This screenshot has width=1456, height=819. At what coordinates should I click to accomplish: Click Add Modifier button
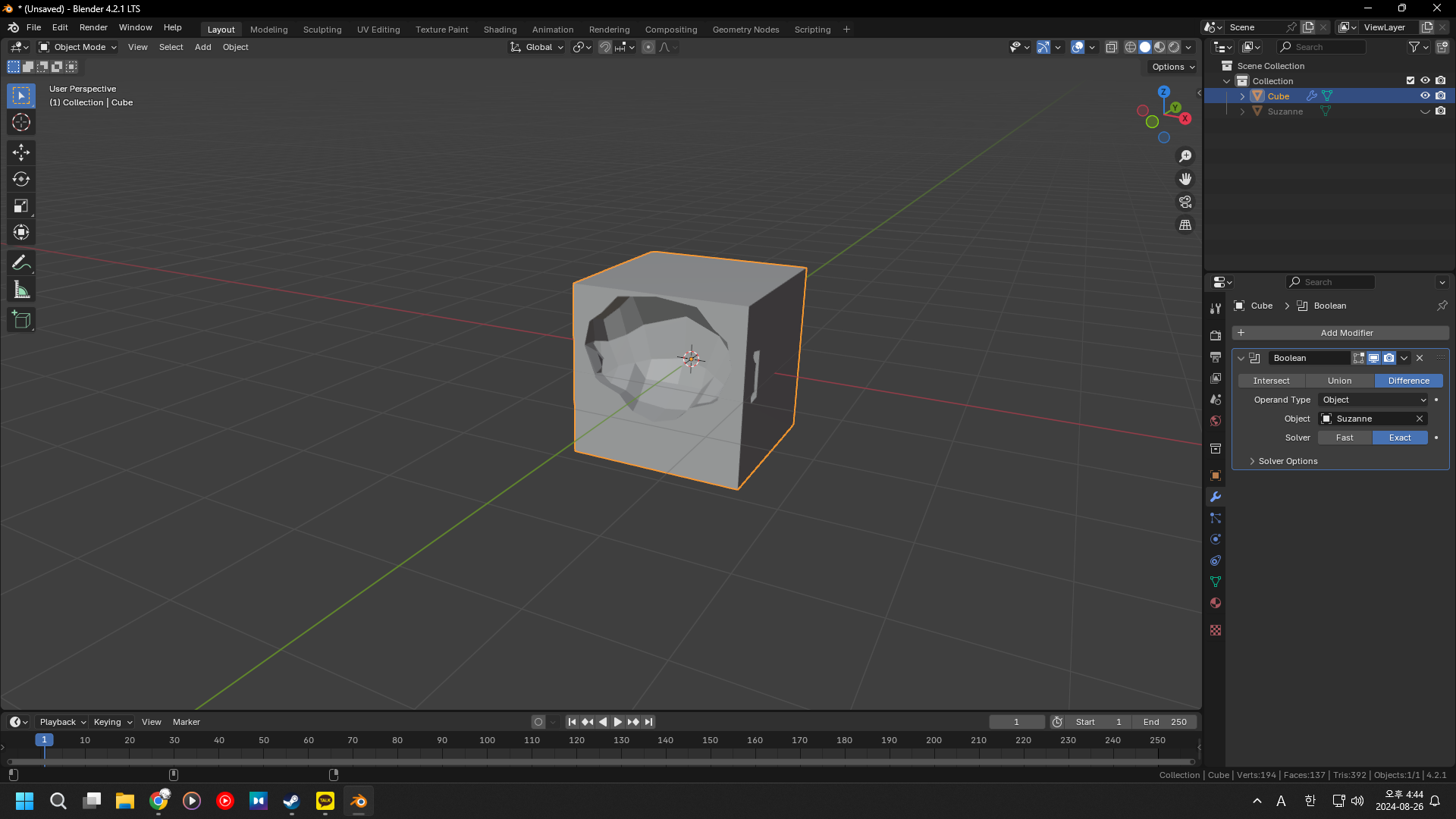(1340, 333)
